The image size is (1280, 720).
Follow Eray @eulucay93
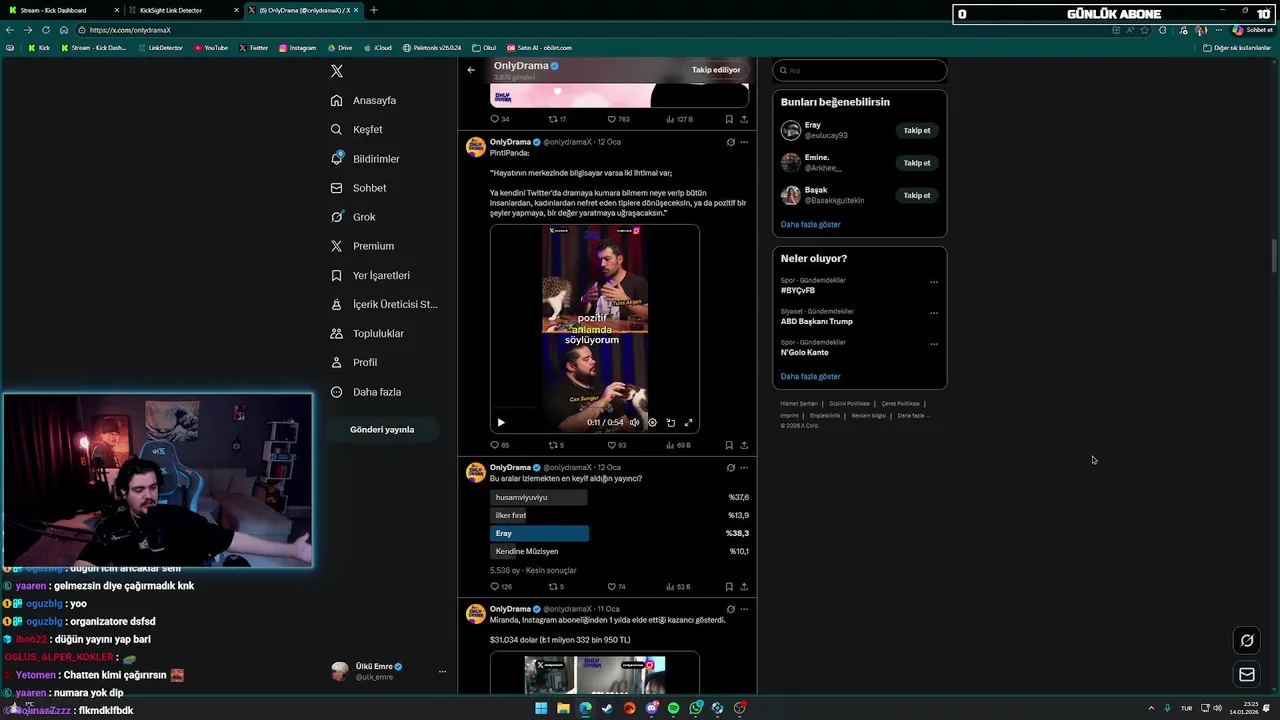pyautogui.click(x=917, y=130)
